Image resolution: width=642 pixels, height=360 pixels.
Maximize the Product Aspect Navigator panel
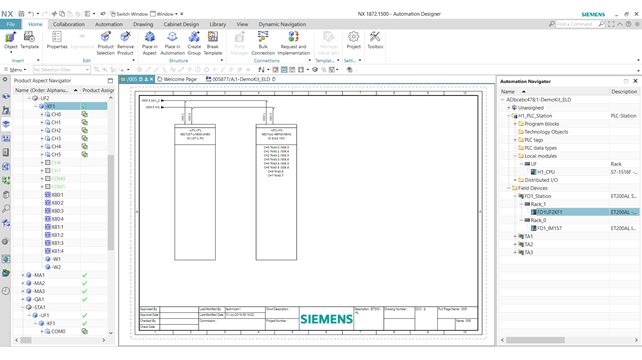click(x=110, y=81)
